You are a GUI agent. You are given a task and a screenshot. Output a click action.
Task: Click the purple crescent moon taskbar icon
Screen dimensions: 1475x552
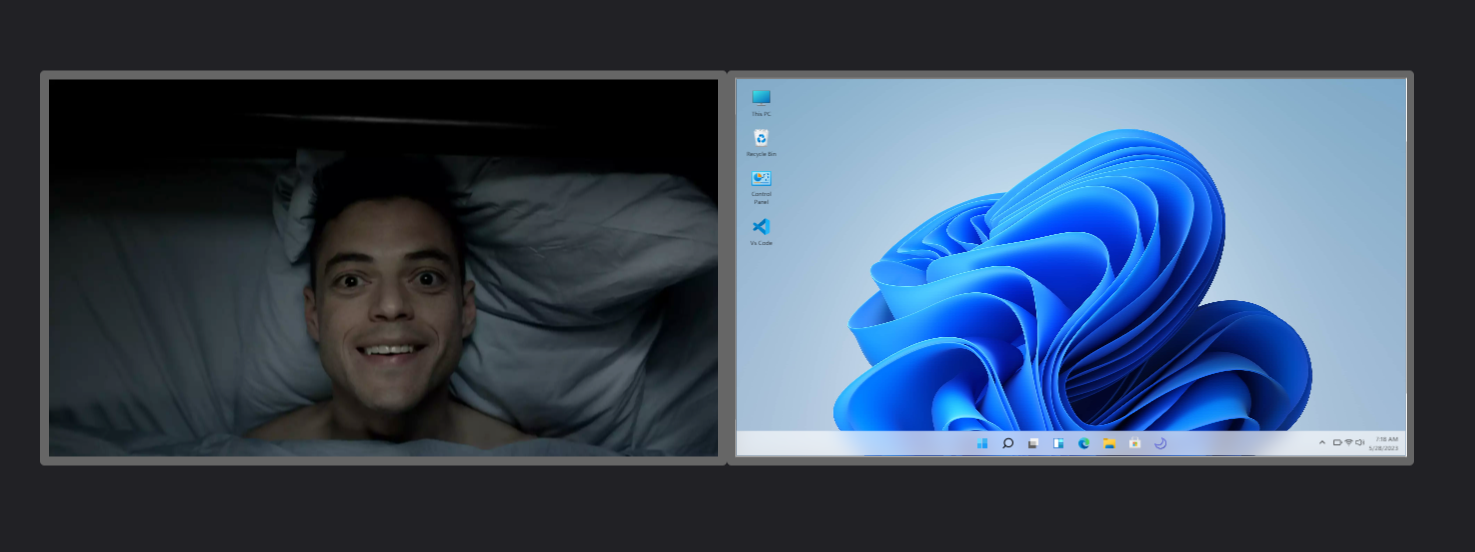[x=1160, y=443]
